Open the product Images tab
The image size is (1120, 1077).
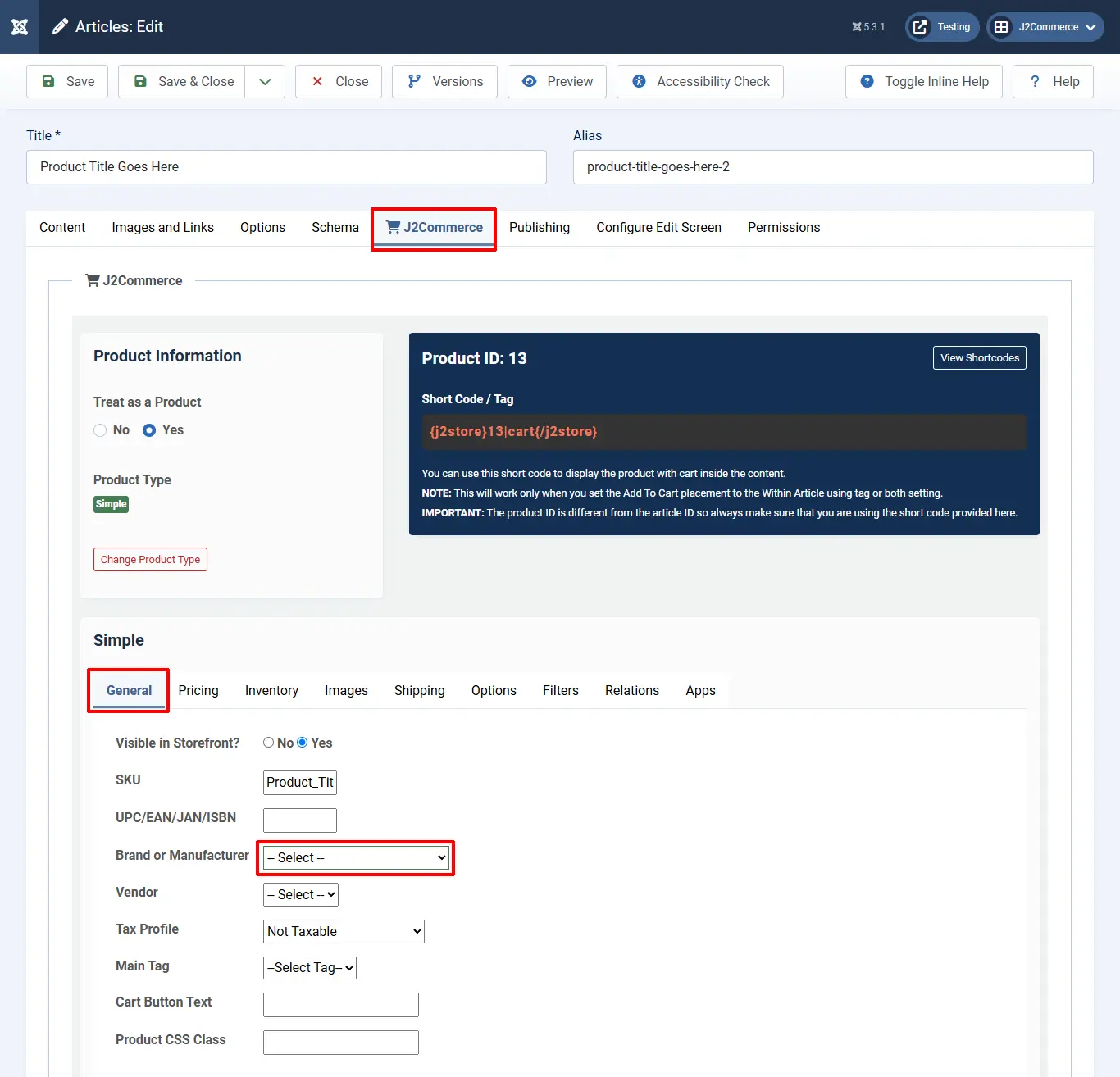click(346, 691)
